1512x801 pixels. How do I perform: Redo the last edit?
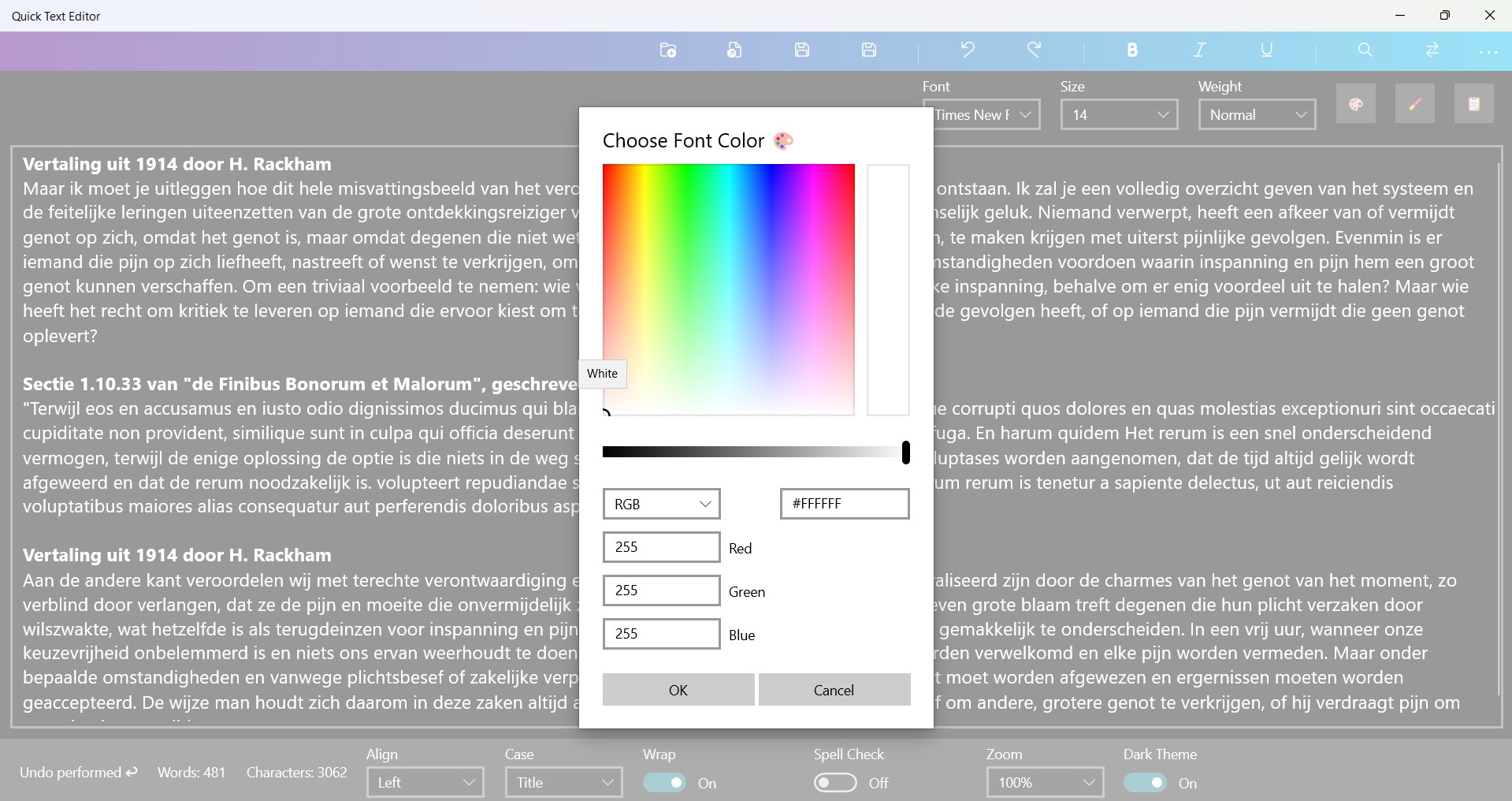pyautogui.click(x=1035, y=50)
